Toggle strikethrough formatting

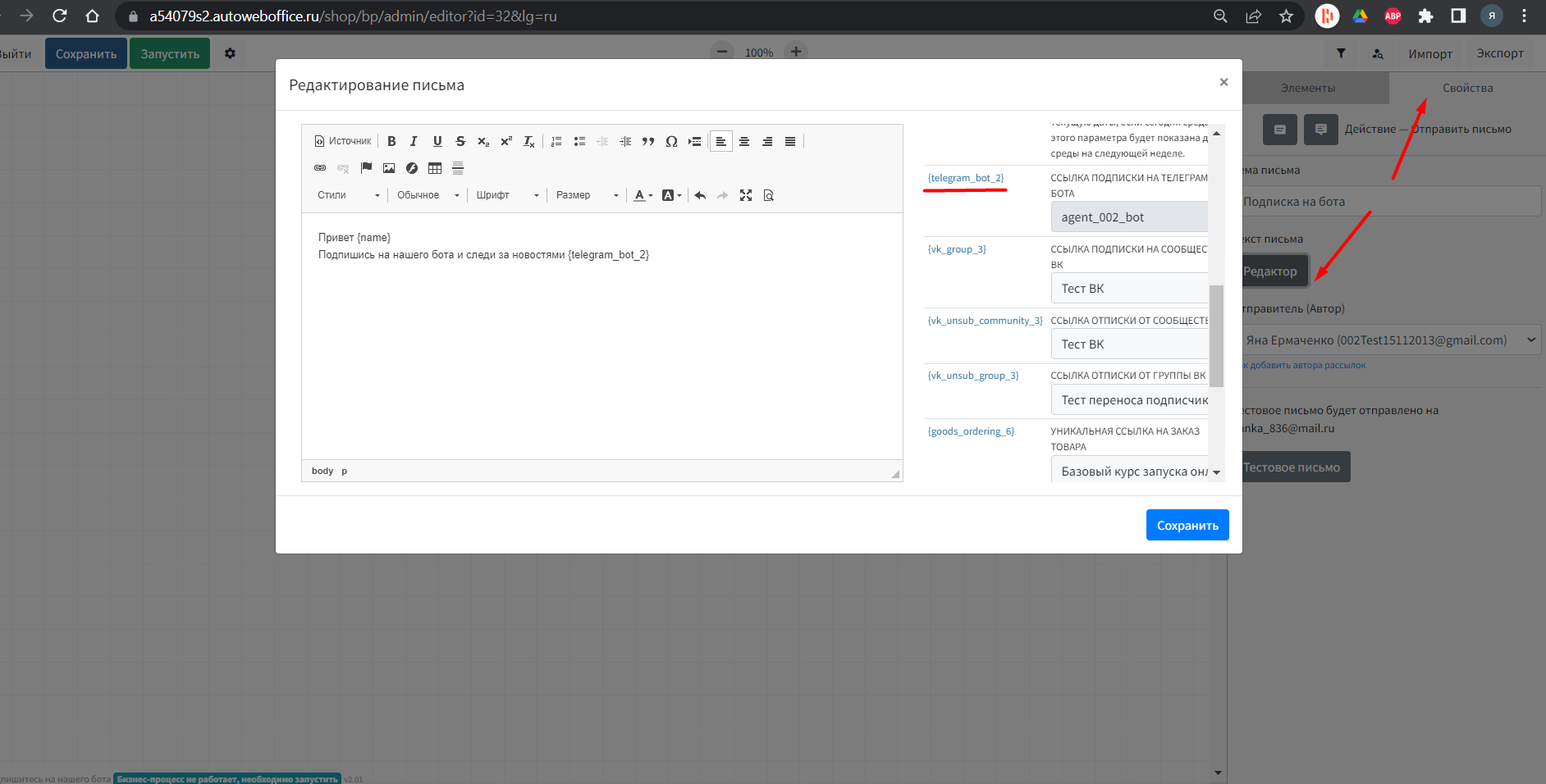460,141
